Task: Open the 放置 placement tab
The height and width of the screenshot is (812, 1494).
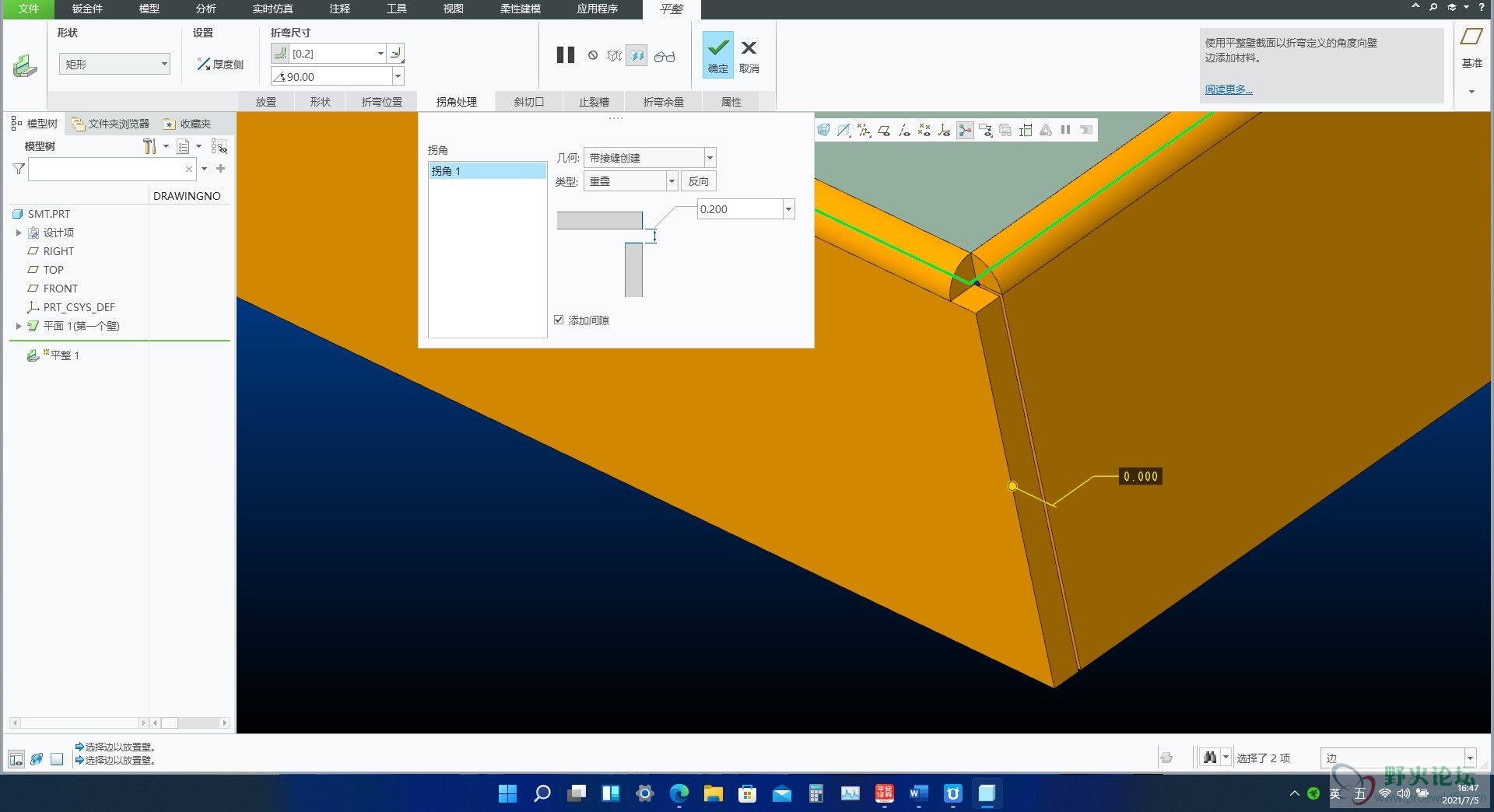Action: [266, 102]
